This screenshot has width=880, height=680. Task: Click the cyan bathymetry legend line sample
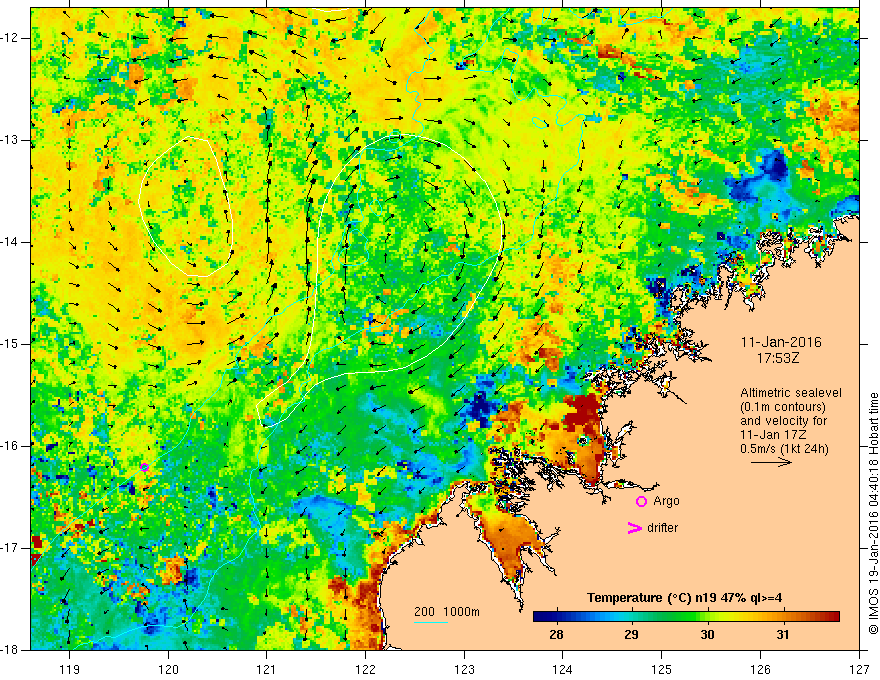(430, 622)
